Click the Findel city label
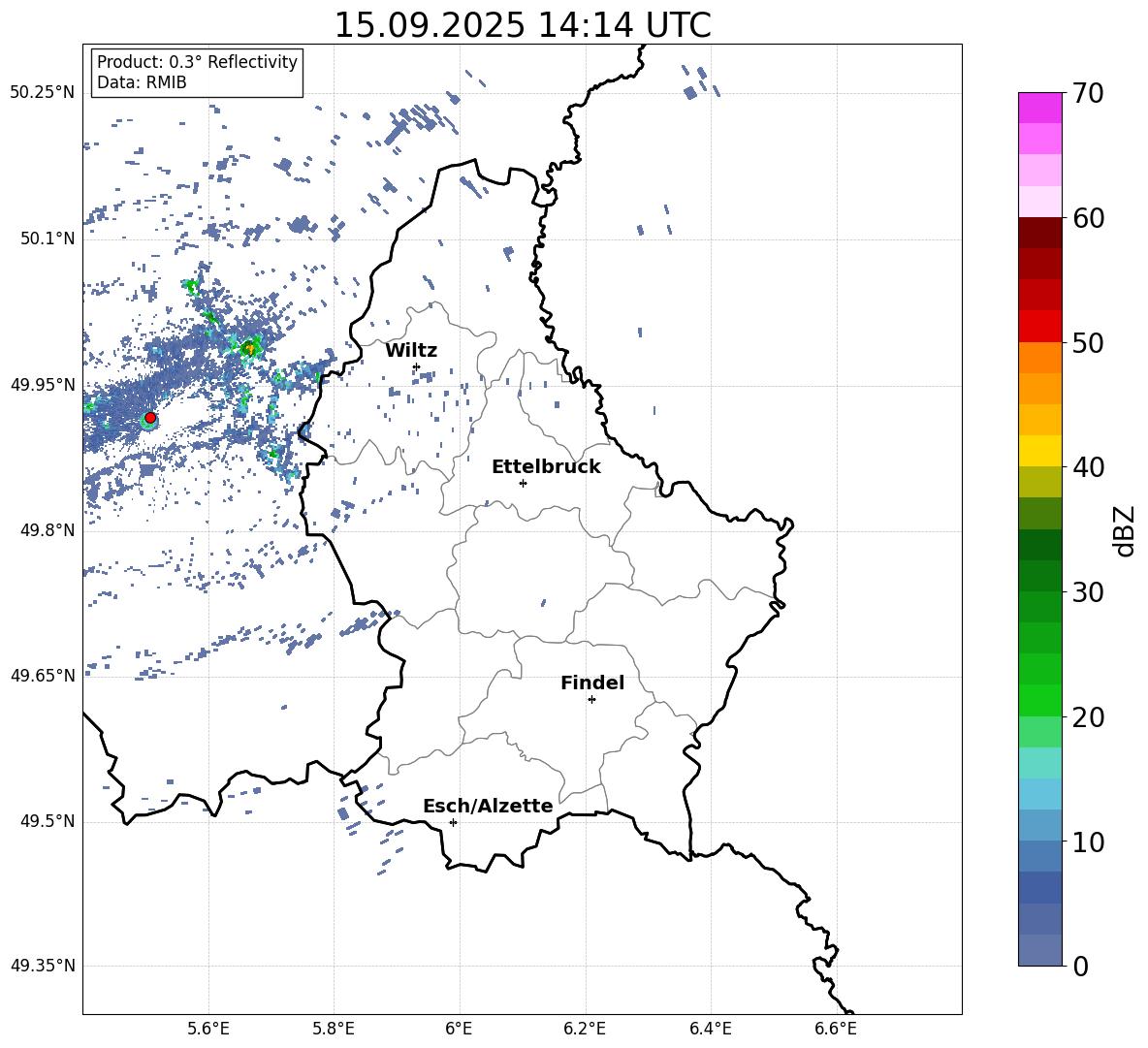 click(592, 683)
